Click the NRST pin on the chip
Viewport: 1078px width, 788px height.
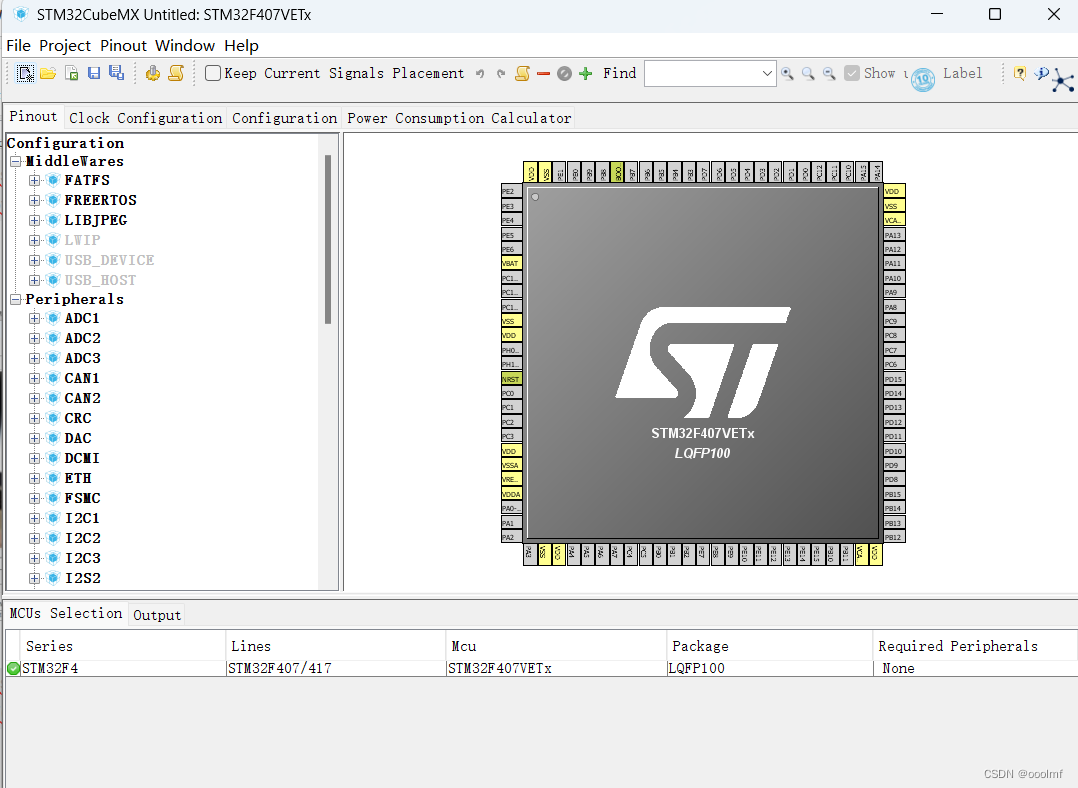click(x=511, y=379)
